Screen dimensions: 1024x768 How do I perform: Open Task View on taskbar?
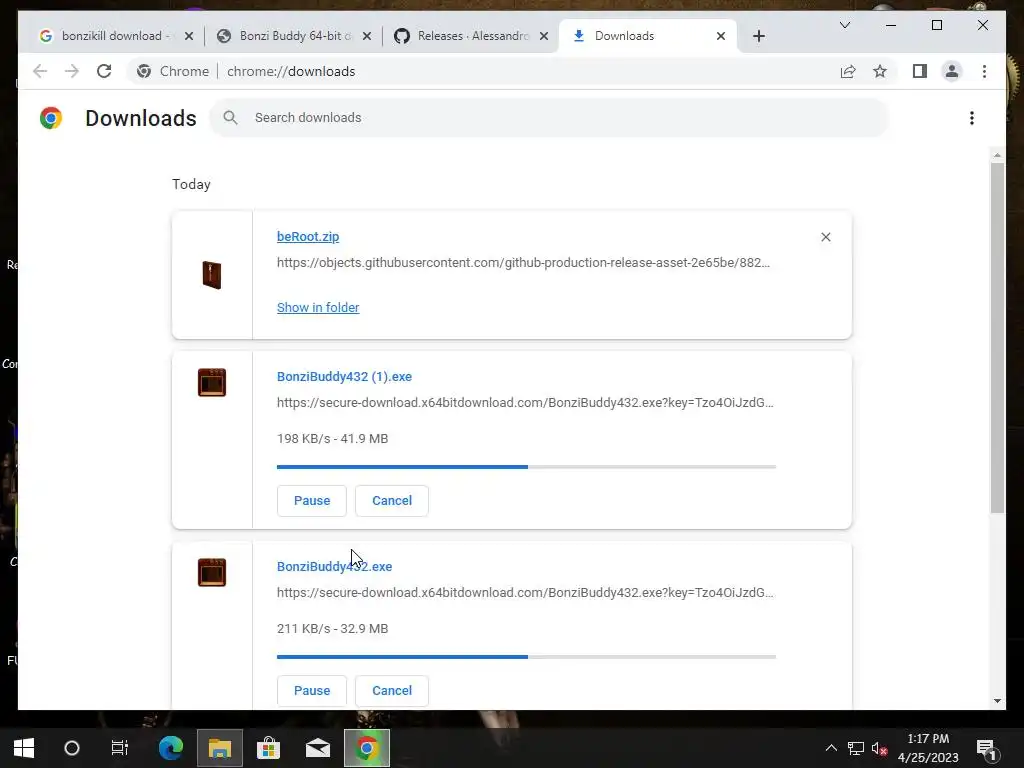(120, 748)
